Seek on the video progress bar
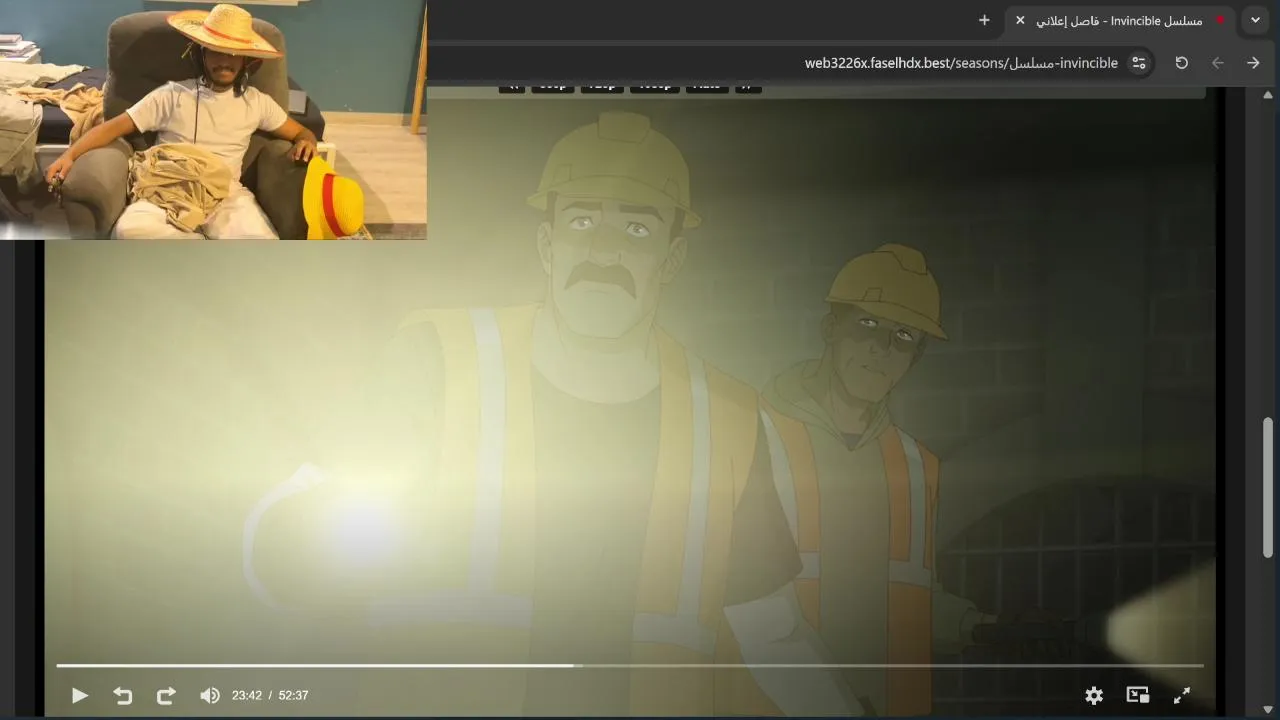This screenshot has height=720, width=1280. [x=630, y=665]
